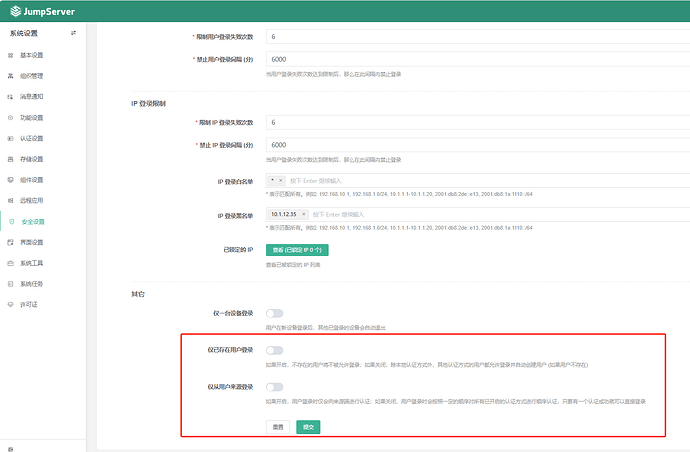This screenshot has height=452, width=690.
Task: Click the IP 登录白名单 tag input placeholder
Action: pos(316,181)
